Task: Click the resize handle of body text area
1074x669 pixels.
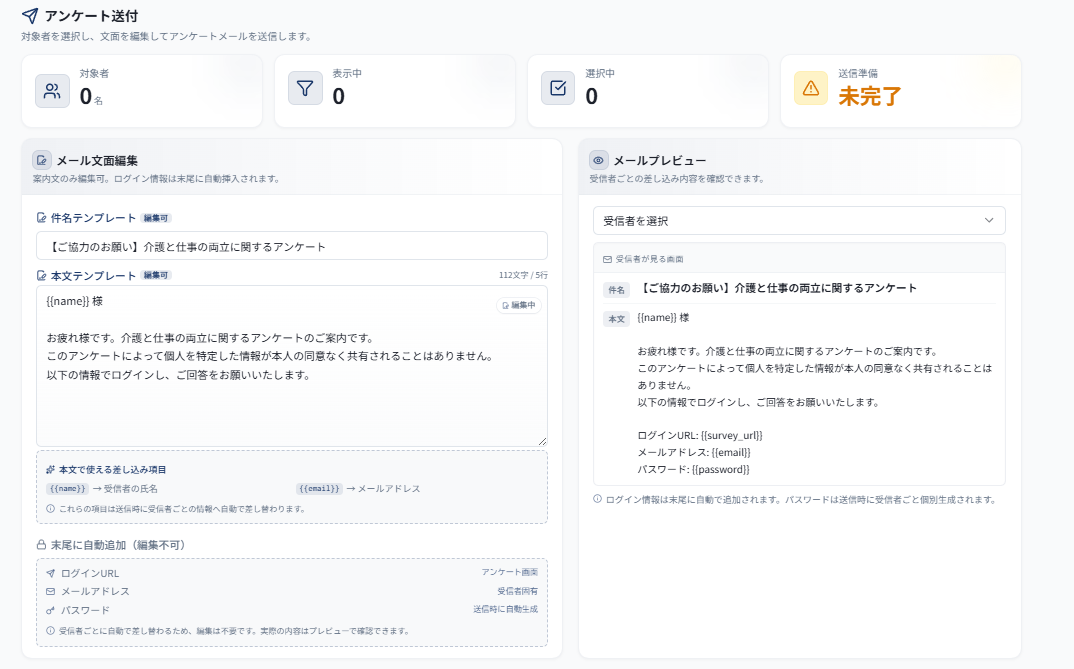Action: point(542,441)
